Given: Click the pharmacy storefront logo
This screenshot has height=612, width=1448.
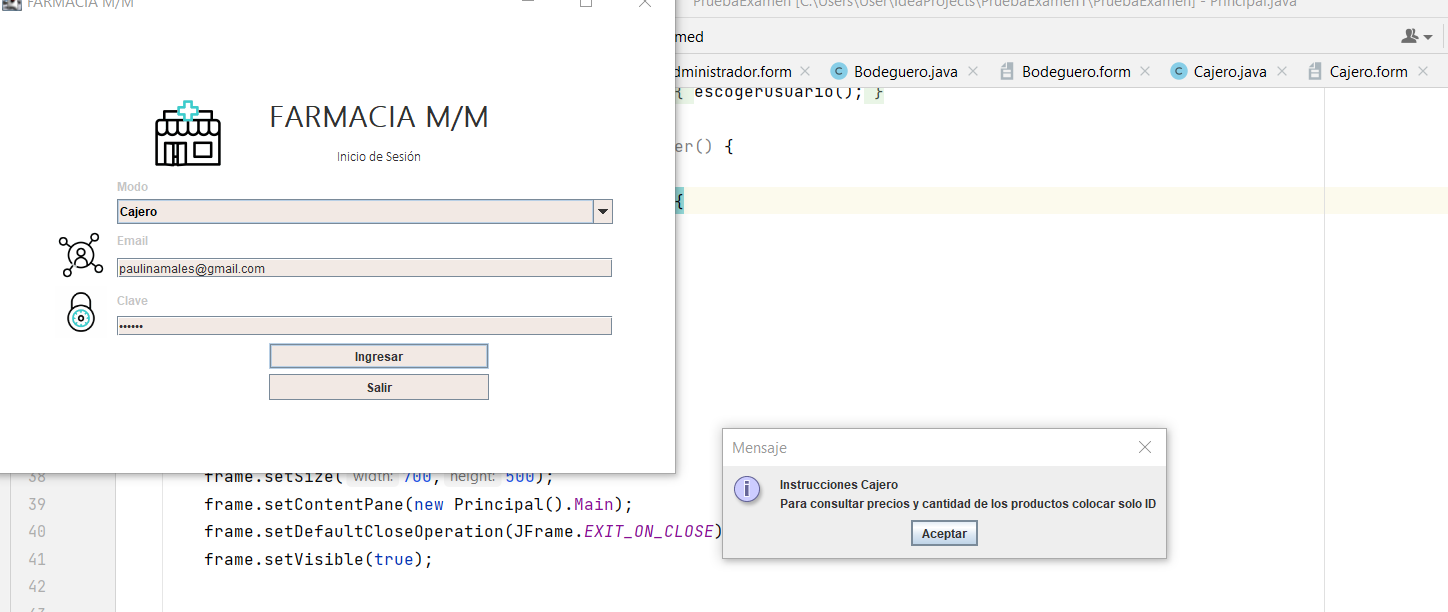Looking at the screenshot, I should click(187, 134).
